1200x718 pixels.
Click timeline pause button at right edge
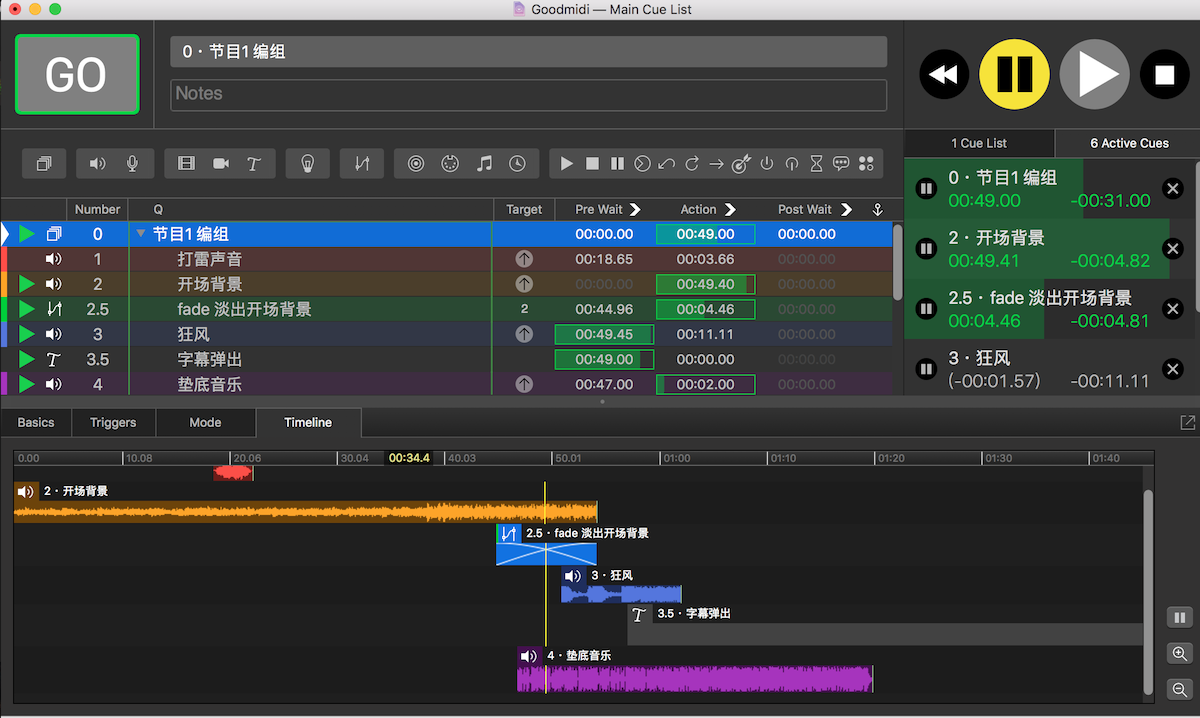1180,618
